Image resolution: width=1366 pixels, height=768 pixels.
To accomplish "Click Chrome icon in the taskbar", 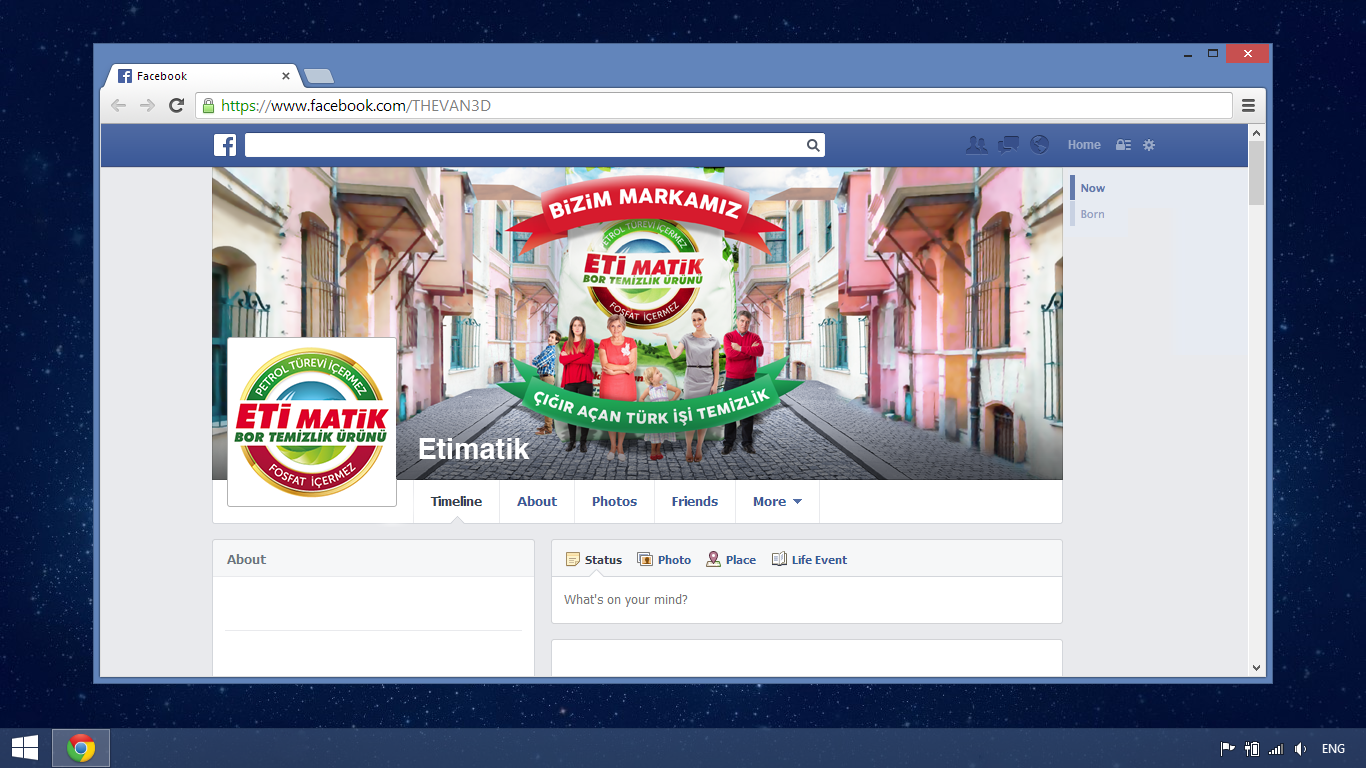I will [81, 748].
